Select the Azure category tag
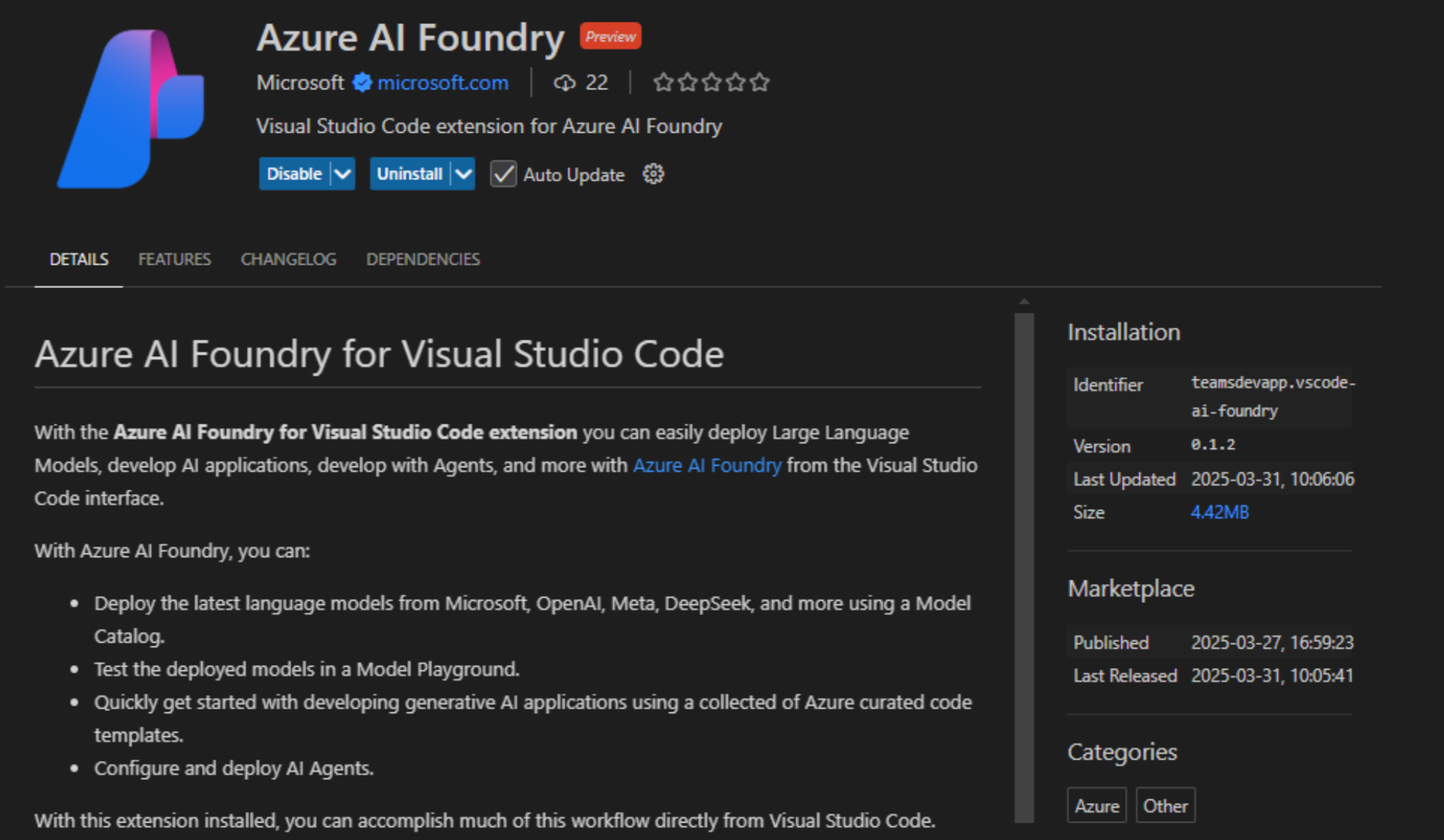This screenshot has height=840, width=1444. (x=1096, y=805)
